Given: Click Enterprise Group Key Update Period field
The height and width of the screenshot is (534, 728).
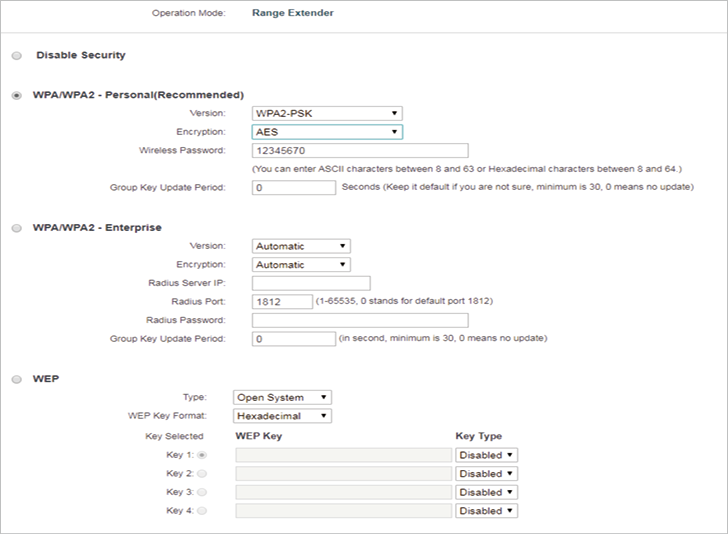Looking at the screenshot, I should pos(293,339).
